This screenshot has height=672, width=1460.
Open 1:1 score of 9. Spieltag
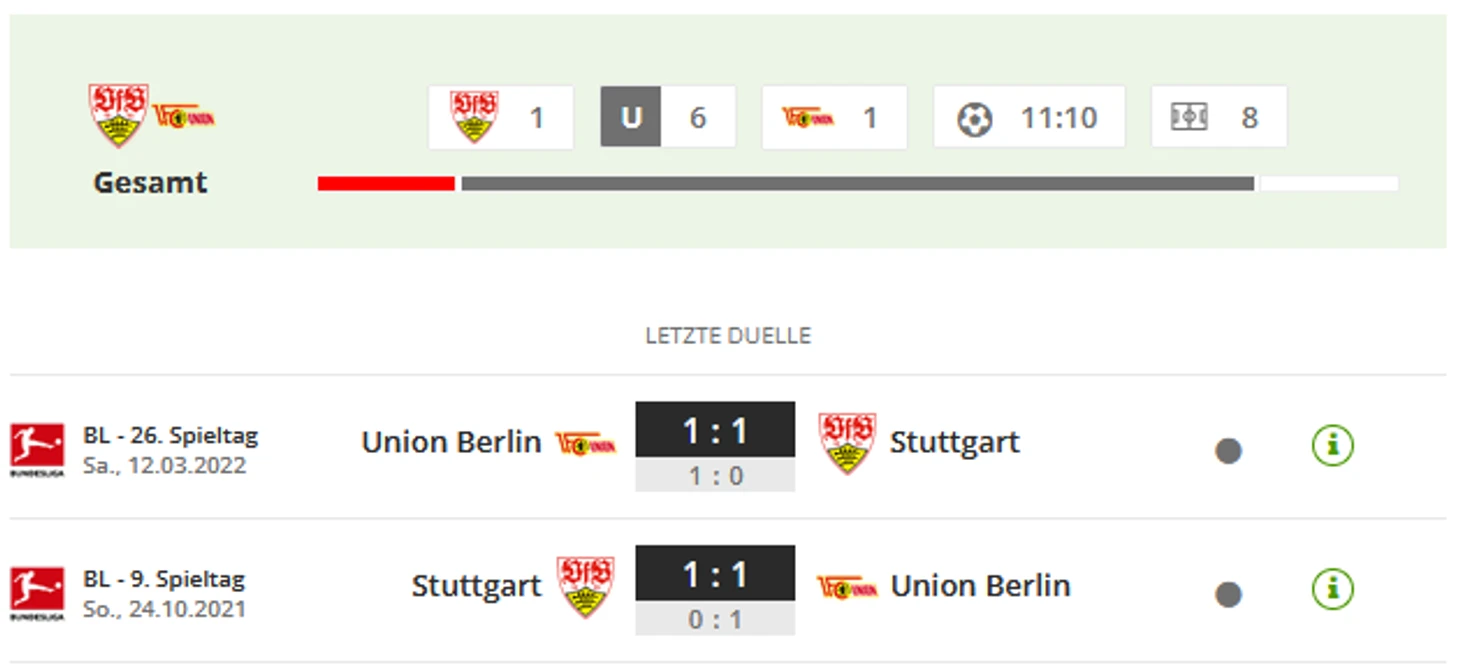[715, 574]
